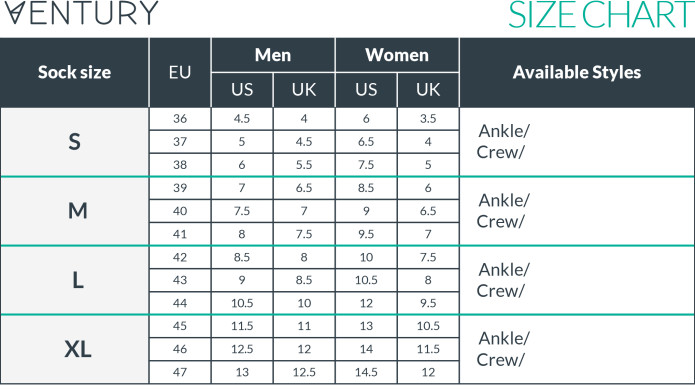Click Ankle/Crew styles for size S

pos(503,142)
